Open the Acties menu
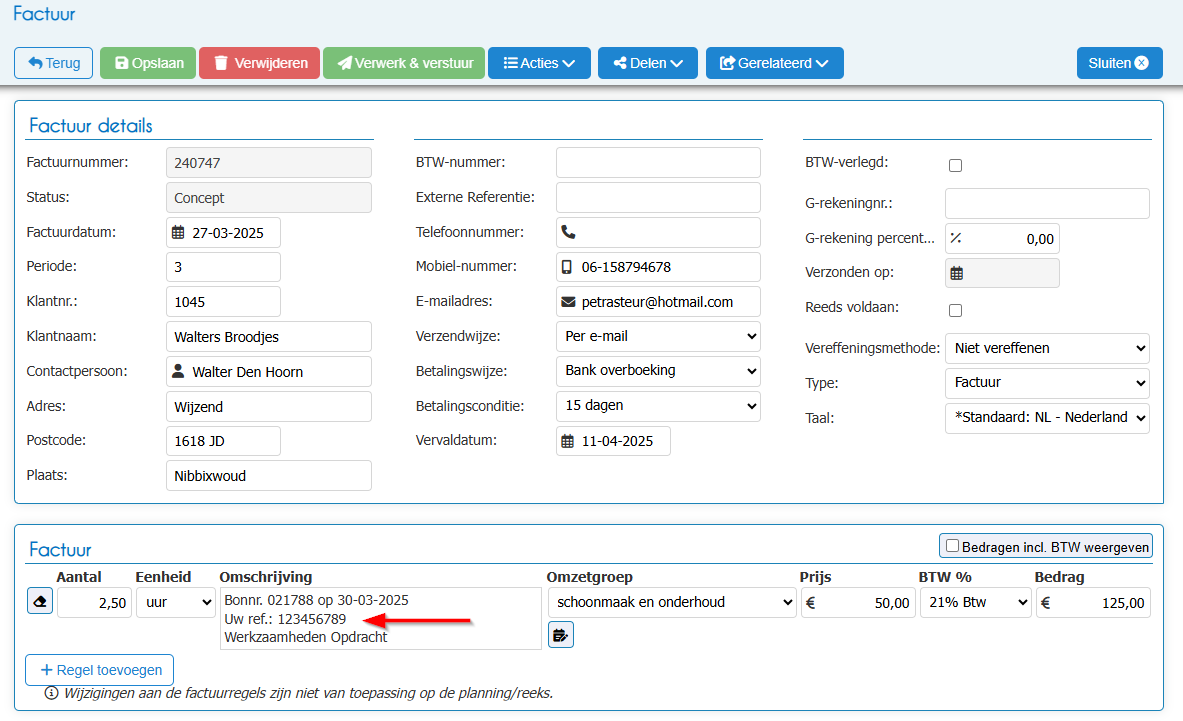Image resolution: width=1183 pixels, height=721 pixels. point(539,63)
